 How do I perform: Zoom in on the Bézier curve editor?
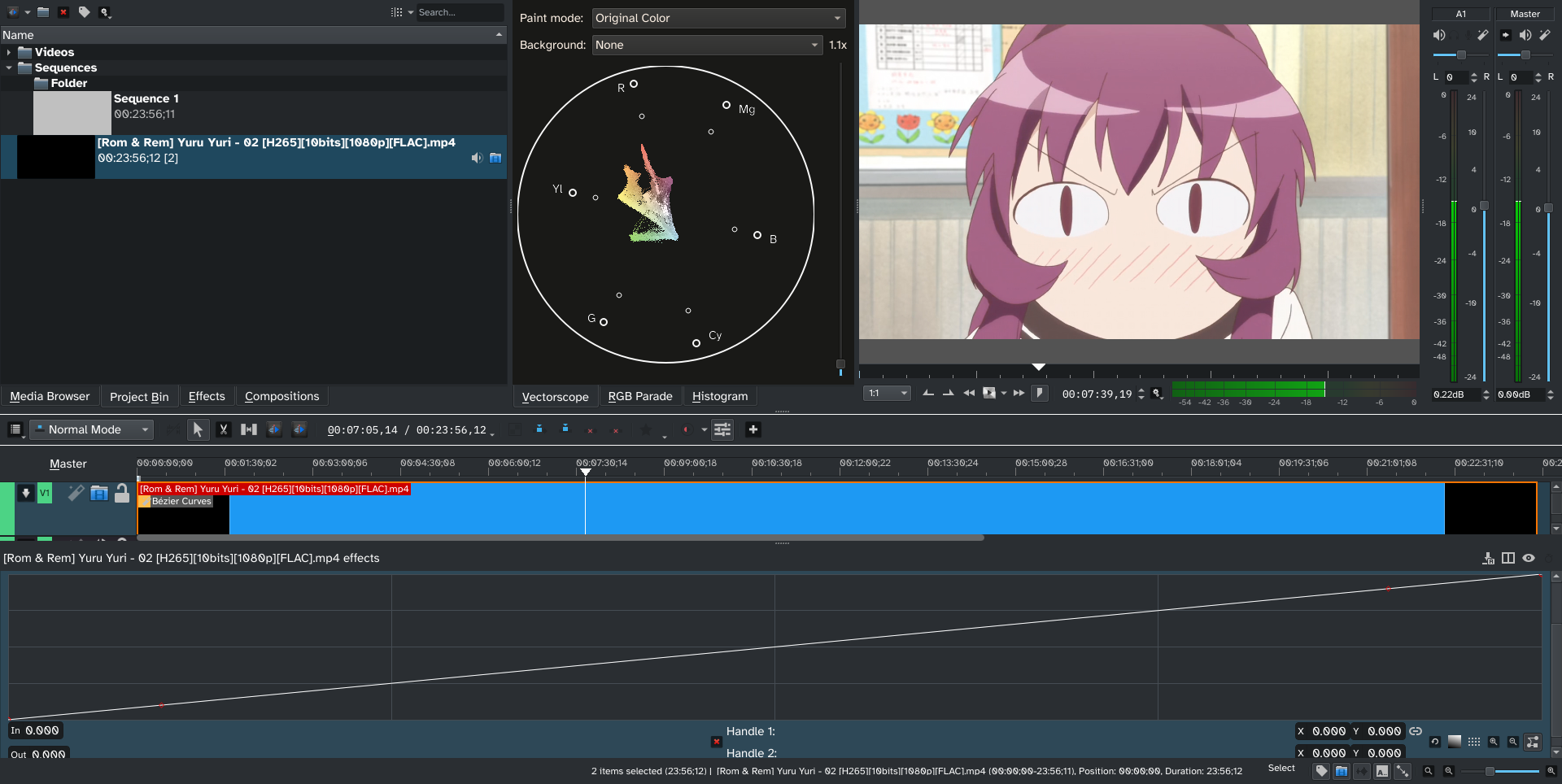pyautogui.click(x=1494, y=742)
